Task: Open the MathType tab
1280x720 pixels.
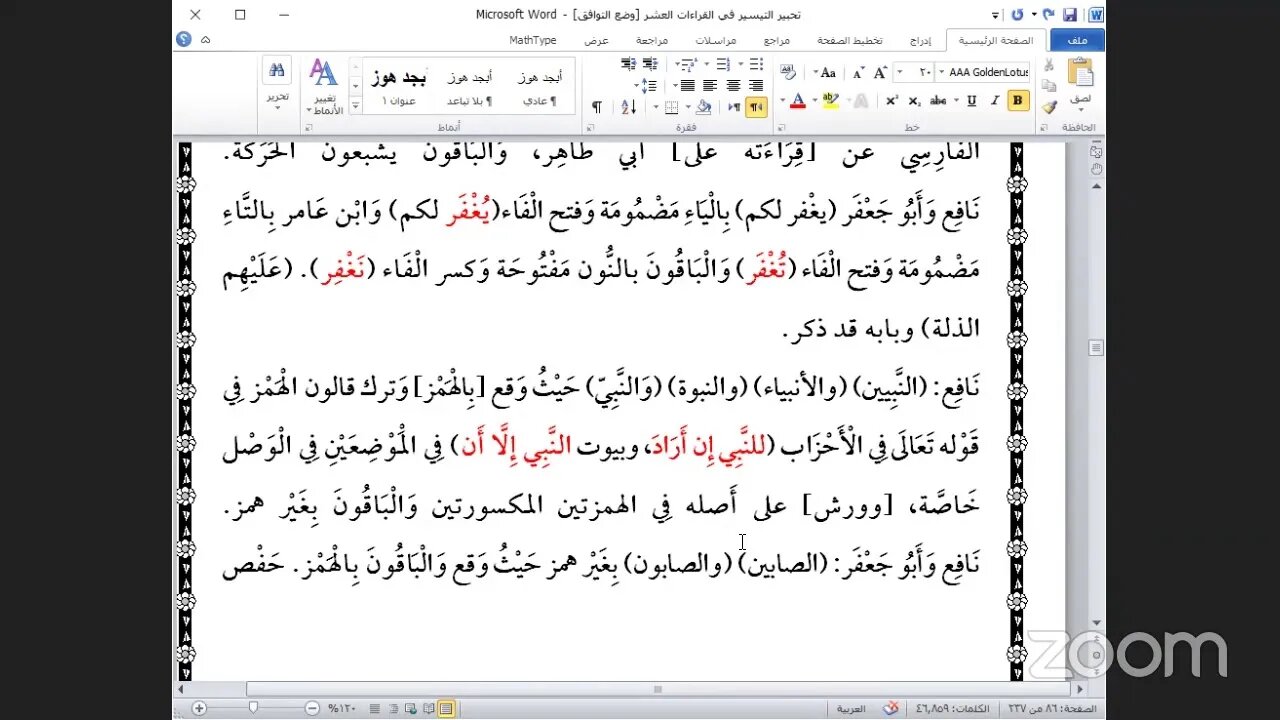Action: point(533,40)
